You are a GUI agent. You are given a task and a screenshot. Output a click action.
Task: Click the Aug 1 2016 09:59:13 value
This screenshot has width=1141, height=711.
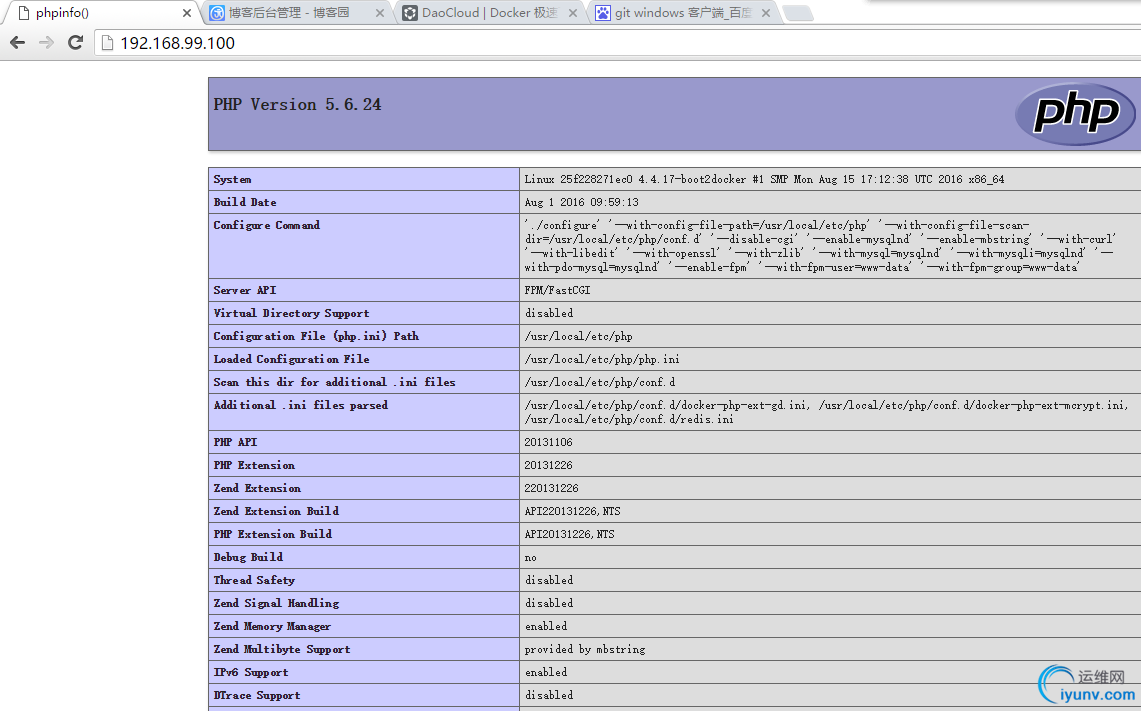click(581, 202)
